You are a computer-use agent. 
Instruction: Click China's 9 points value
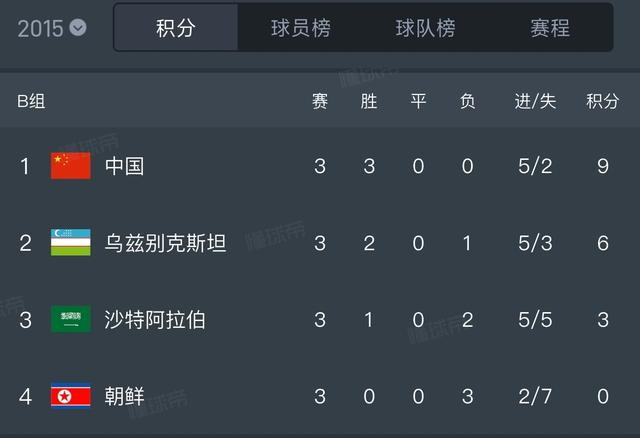point(603,166)
